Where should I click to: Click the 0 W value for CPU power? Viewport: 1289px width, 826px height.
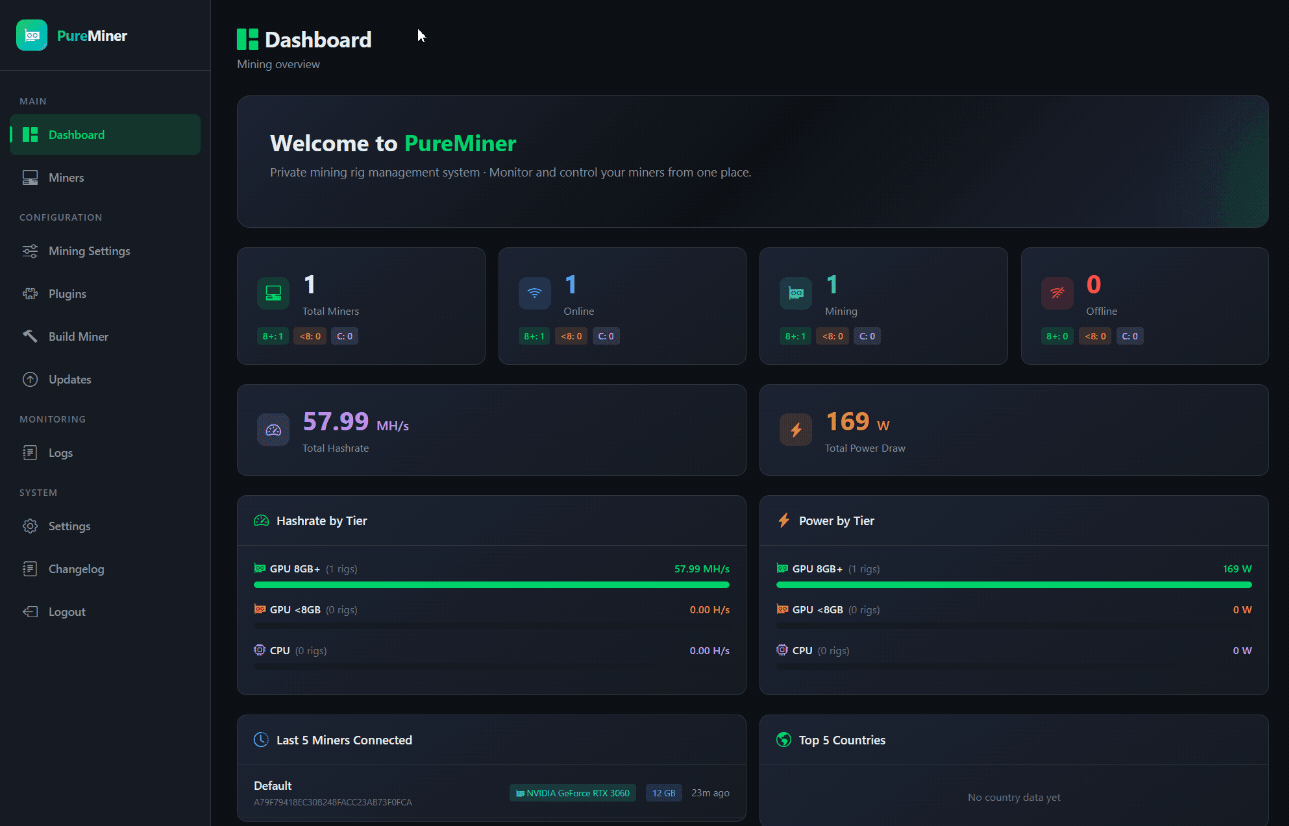[1242, 651]
